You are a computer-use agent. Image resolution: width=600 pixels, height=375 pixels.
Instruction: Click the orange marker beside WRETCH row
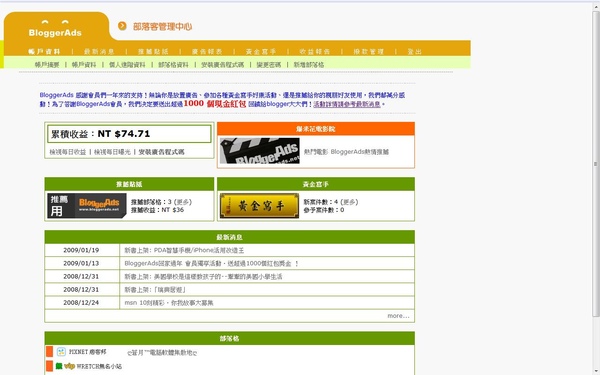[49, 366]
